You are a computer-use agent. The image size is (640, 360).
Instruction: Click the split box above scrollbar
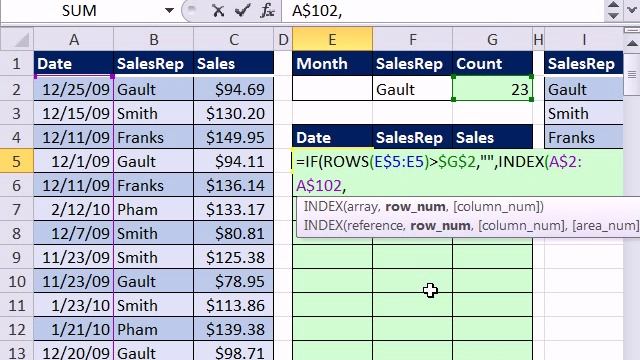(632, 30)
